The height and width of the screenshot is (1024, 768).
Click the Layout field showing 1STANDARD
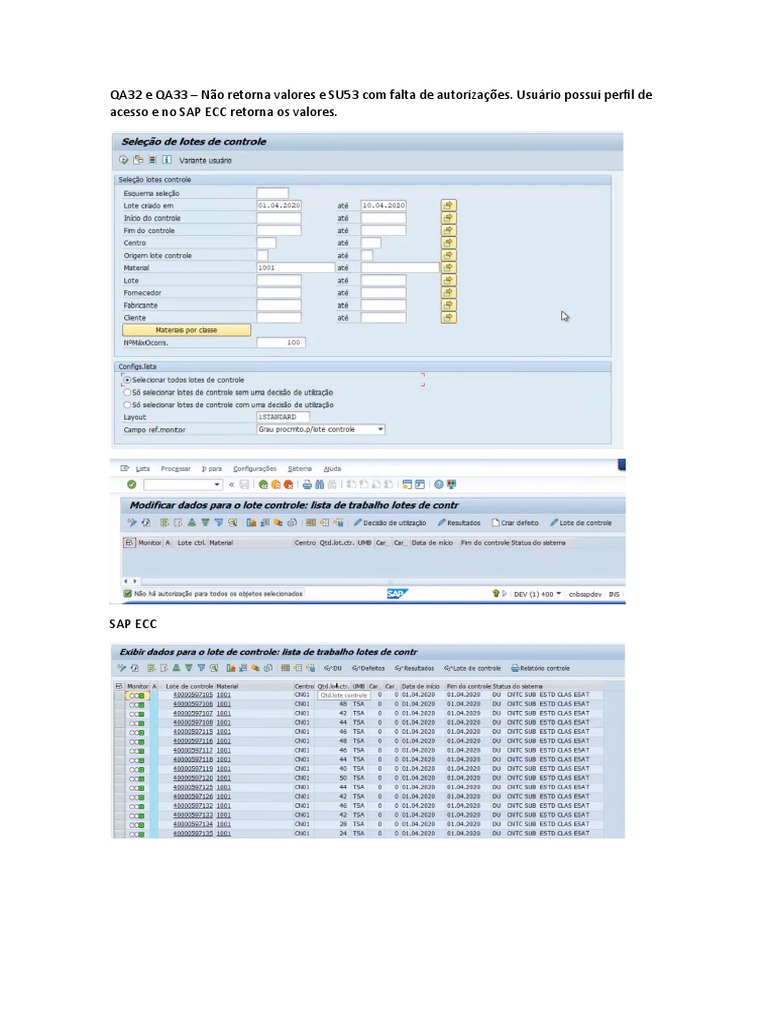point(283,417)
